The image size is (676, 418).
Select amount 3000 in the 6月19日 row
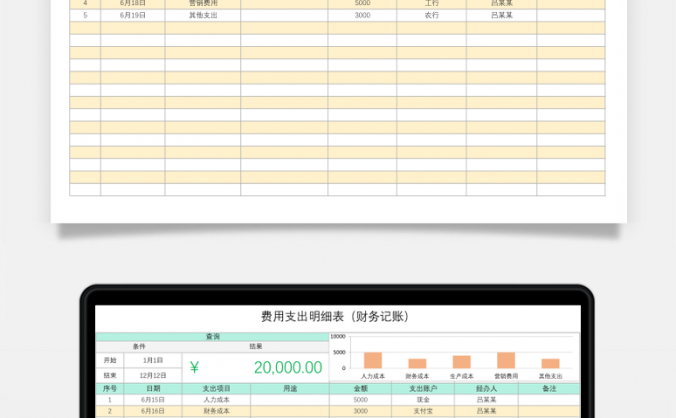click(x=362, y=15)
